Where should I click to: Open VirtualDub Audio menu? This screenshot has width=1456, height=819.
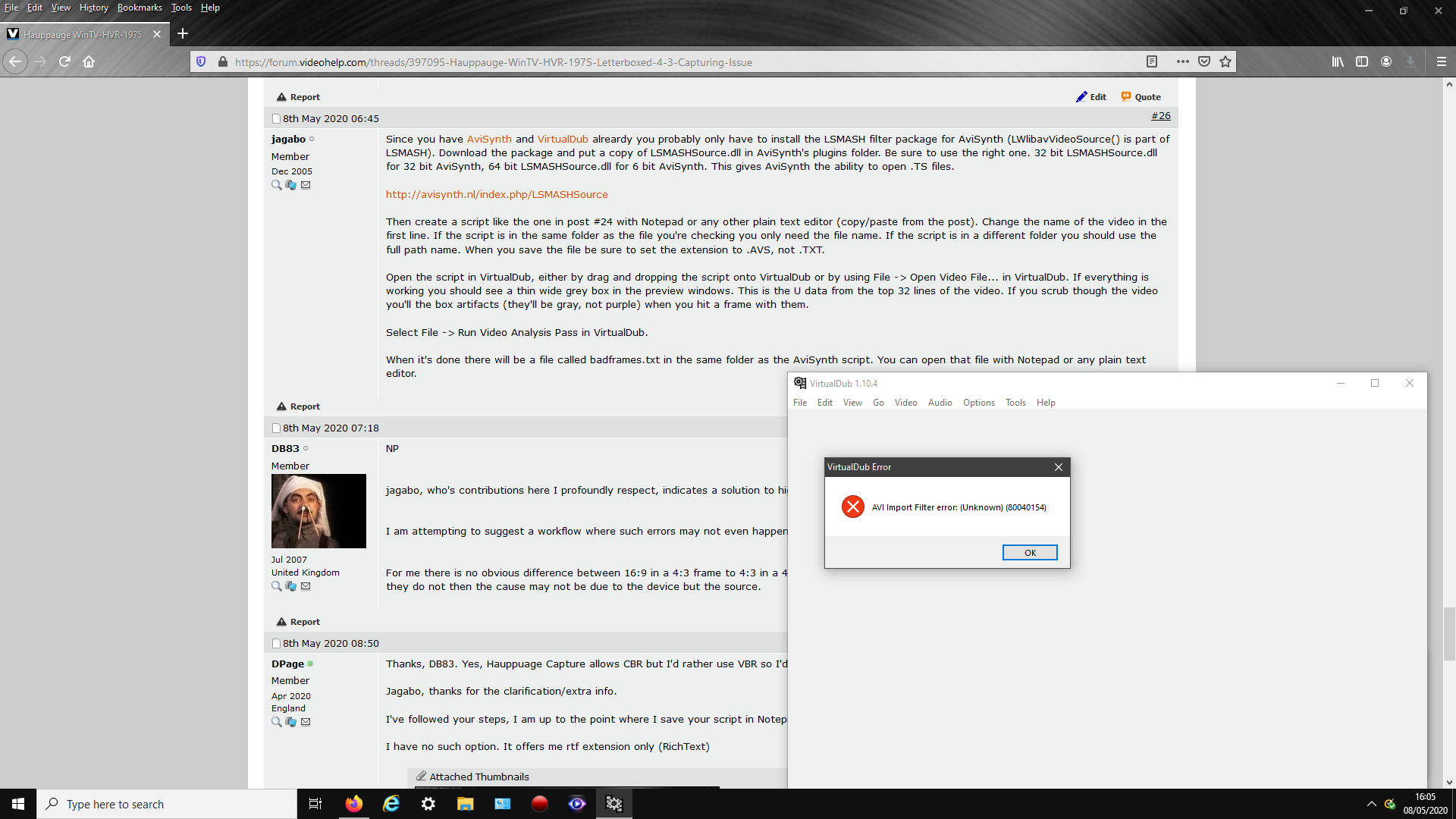(x=940, y=403)
